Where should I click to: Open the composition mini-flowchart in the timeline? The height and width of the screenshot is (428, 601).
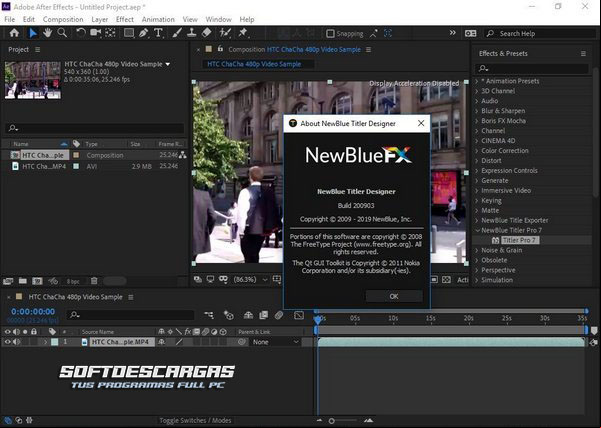point(209,315)
